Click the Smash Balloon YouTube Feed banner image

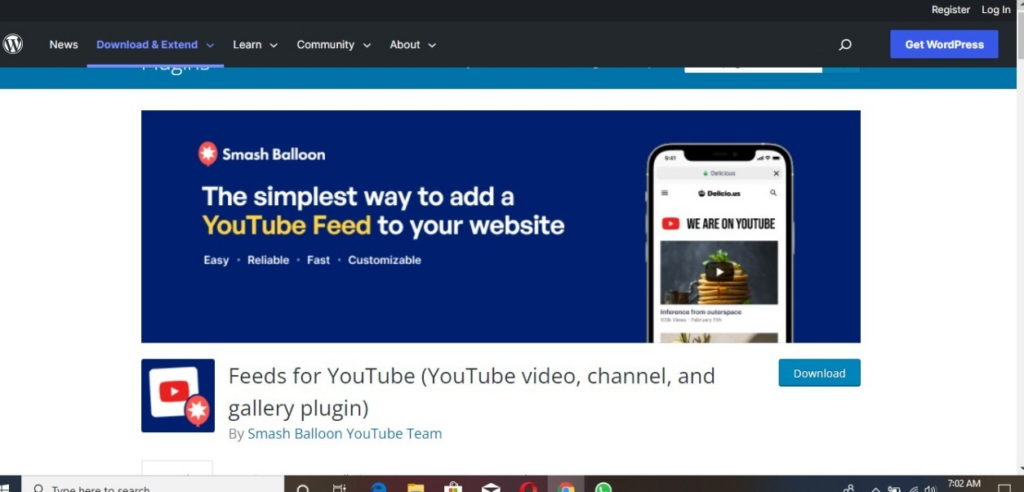500,226
